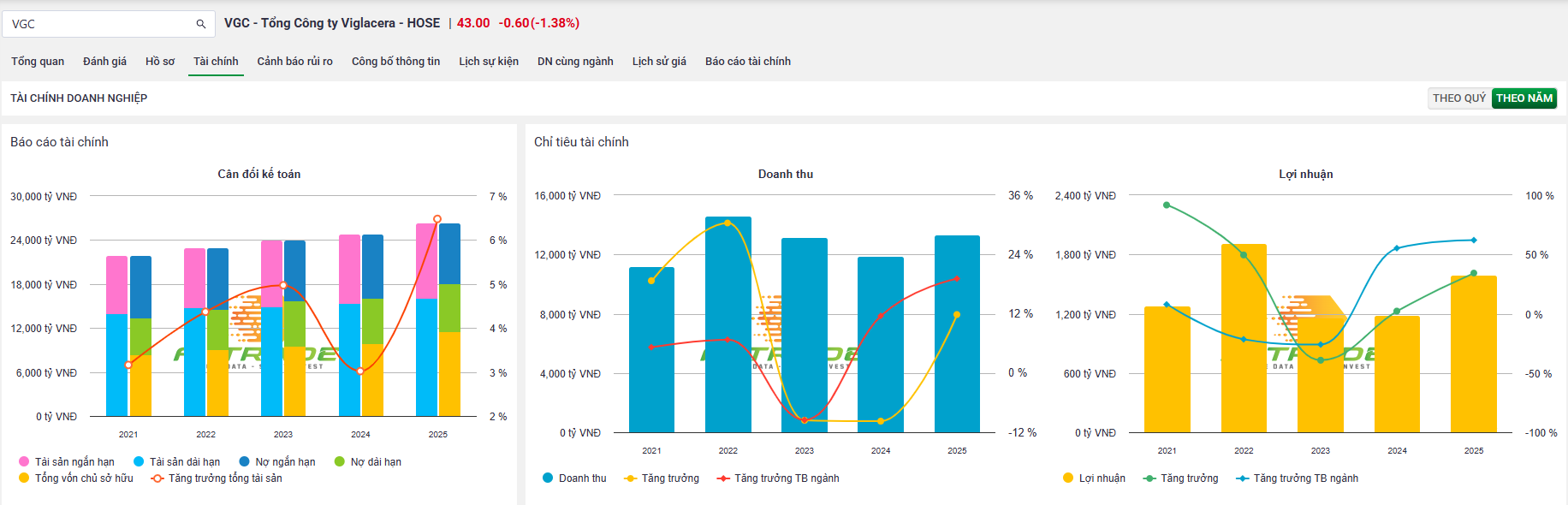
Task: Select the THEO NĂM view button
Action: (x=1524, y=98)
